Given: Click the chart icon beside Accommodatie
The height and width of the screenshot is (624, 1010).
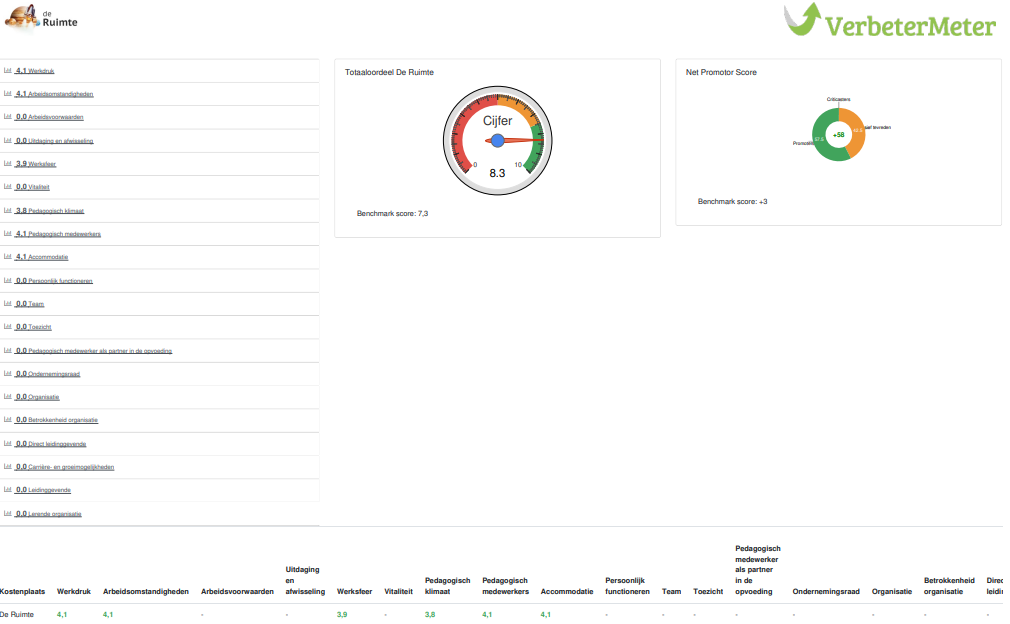Looking at the screenshot, I should point(8,257).
